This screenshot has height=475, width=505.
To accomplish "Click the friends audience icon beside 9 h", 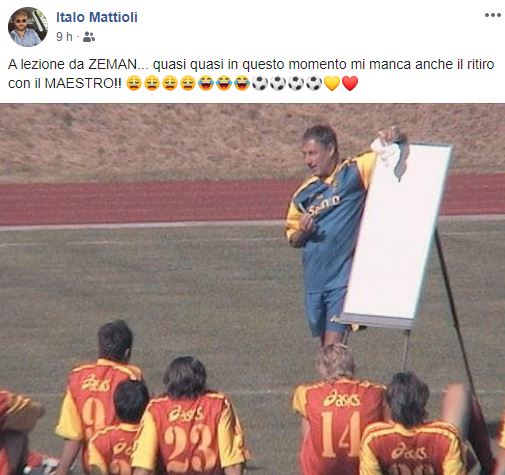I will point(89,37).
